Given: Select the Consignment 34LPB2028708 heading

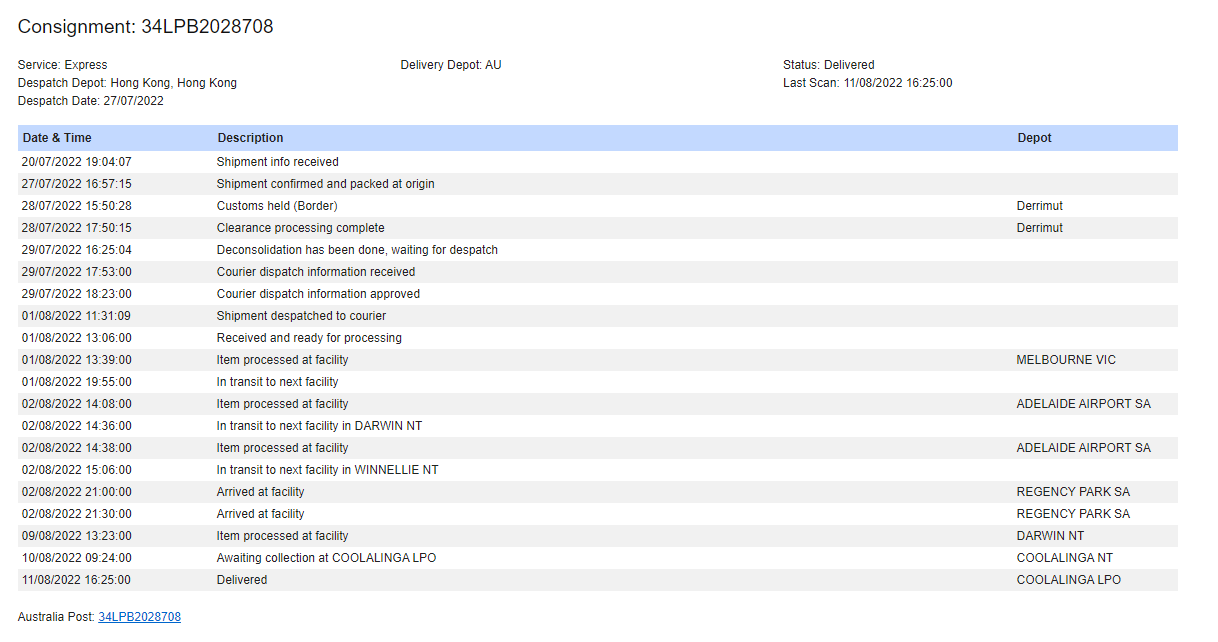Looking at the screenshot, I should click(146, 27).
